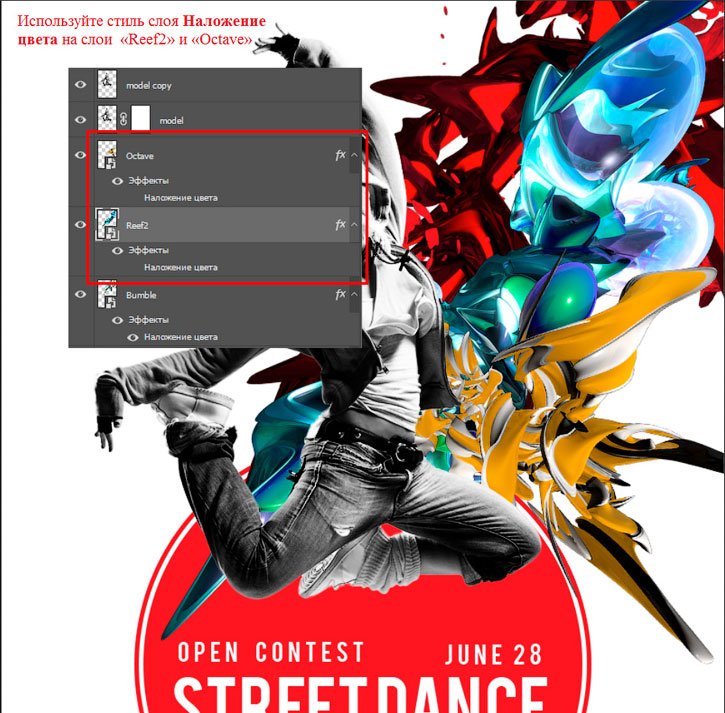This screenshot has height=713, width=725.
Task: Toggle the Bumble layer's Эффекты visibility eye
Action: click(117, 320)
